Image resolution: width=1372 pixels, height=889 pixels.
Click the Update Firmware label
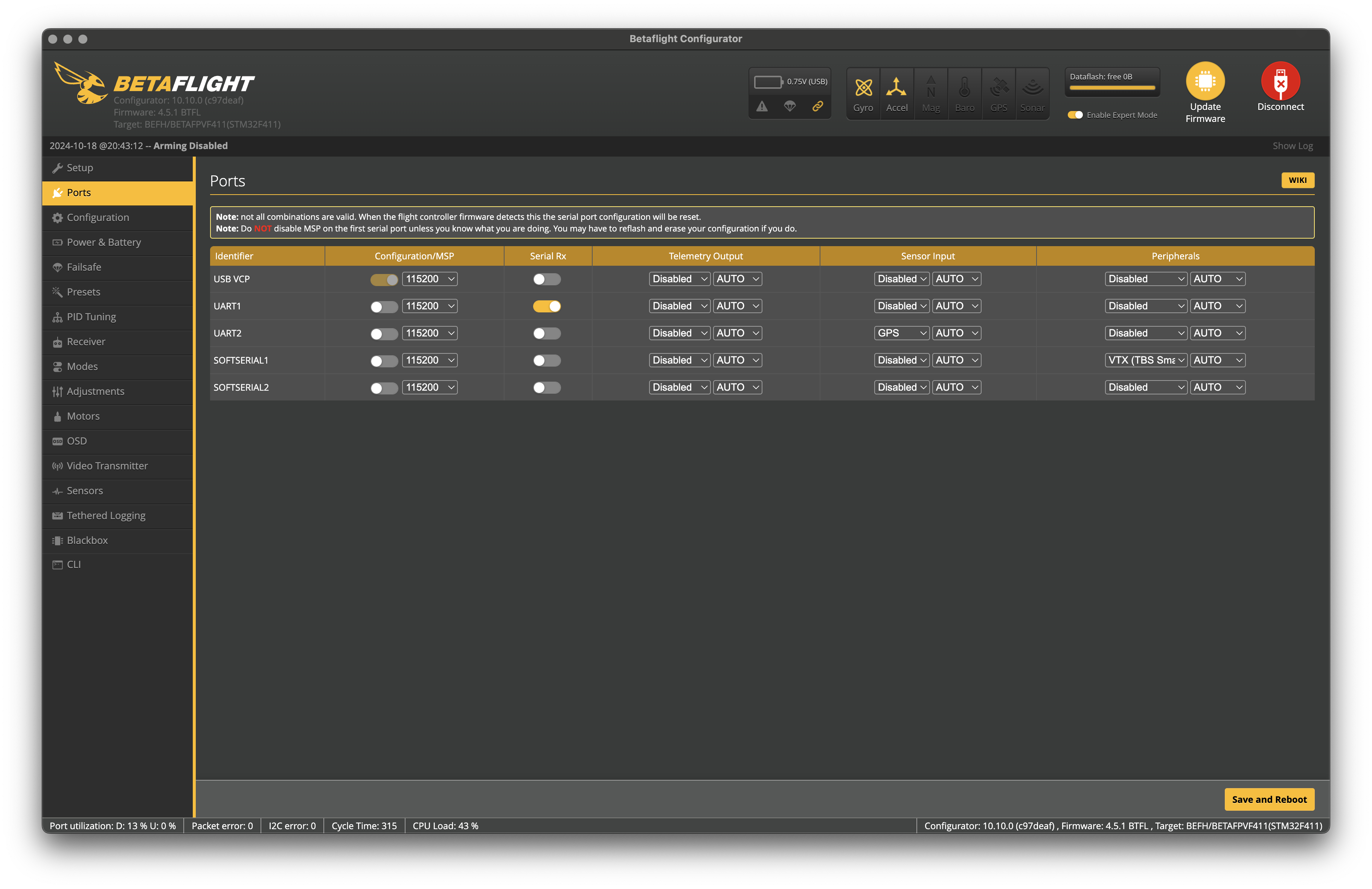1205,113
